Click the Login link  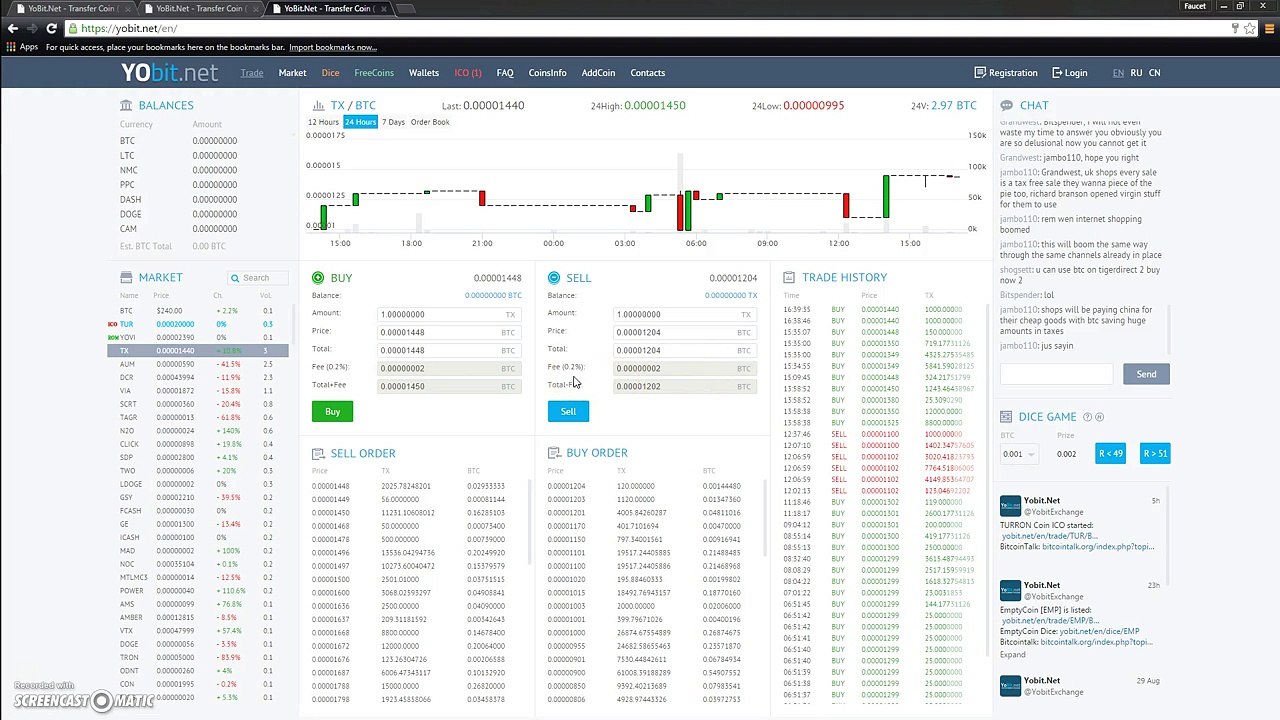click(1076, 72)
